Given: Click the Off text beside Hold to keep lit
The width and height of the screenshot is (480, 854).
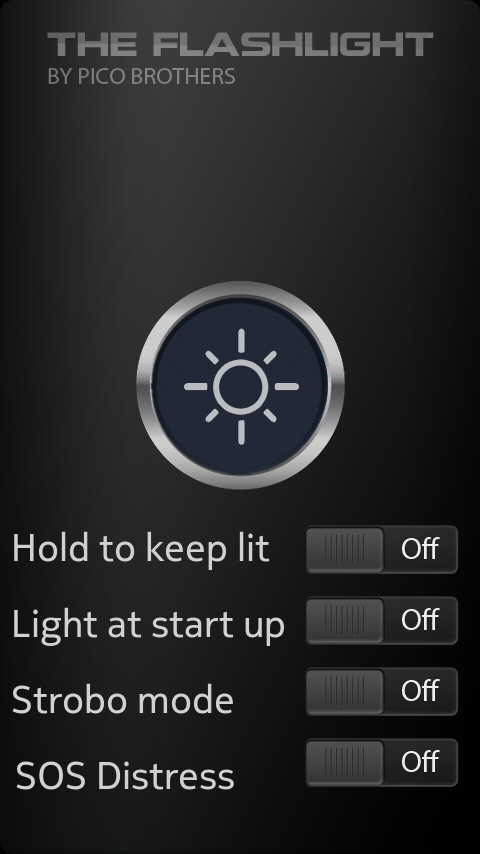Looking at the screenshot, I should click(420, 548).
